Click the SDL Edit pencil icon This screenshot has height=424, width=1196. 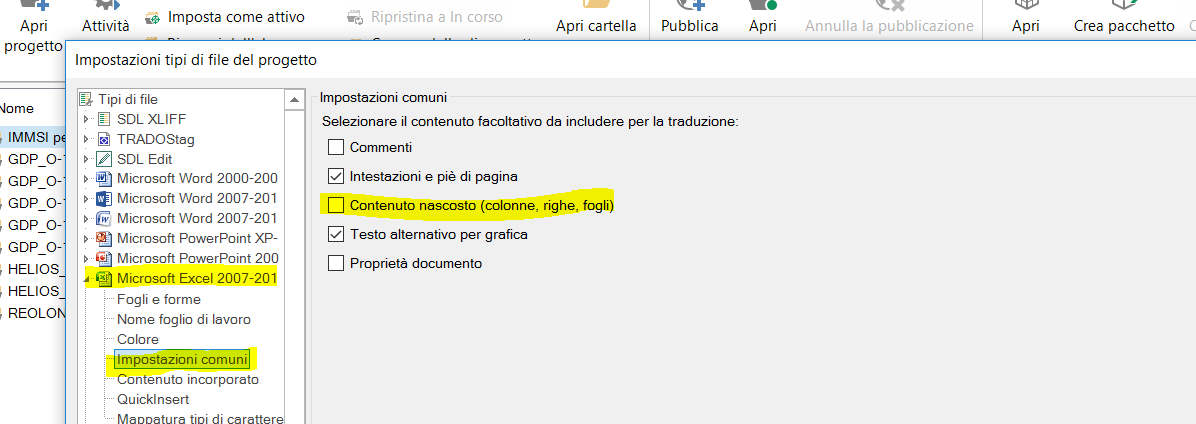pyautogui.click(x=104, y=159)
